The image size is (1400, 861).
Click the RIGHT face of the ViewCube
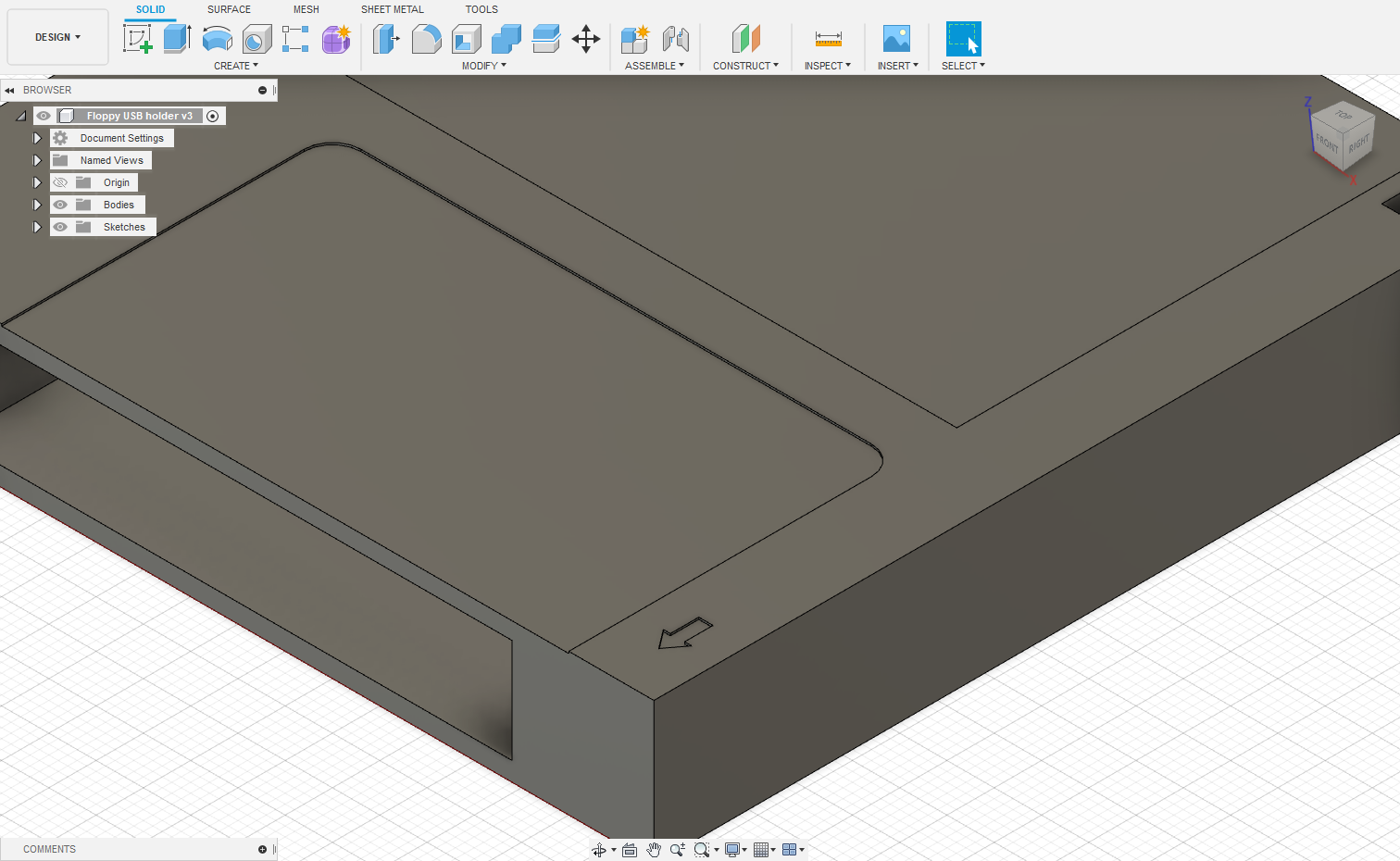click(x=1358, y=143)
